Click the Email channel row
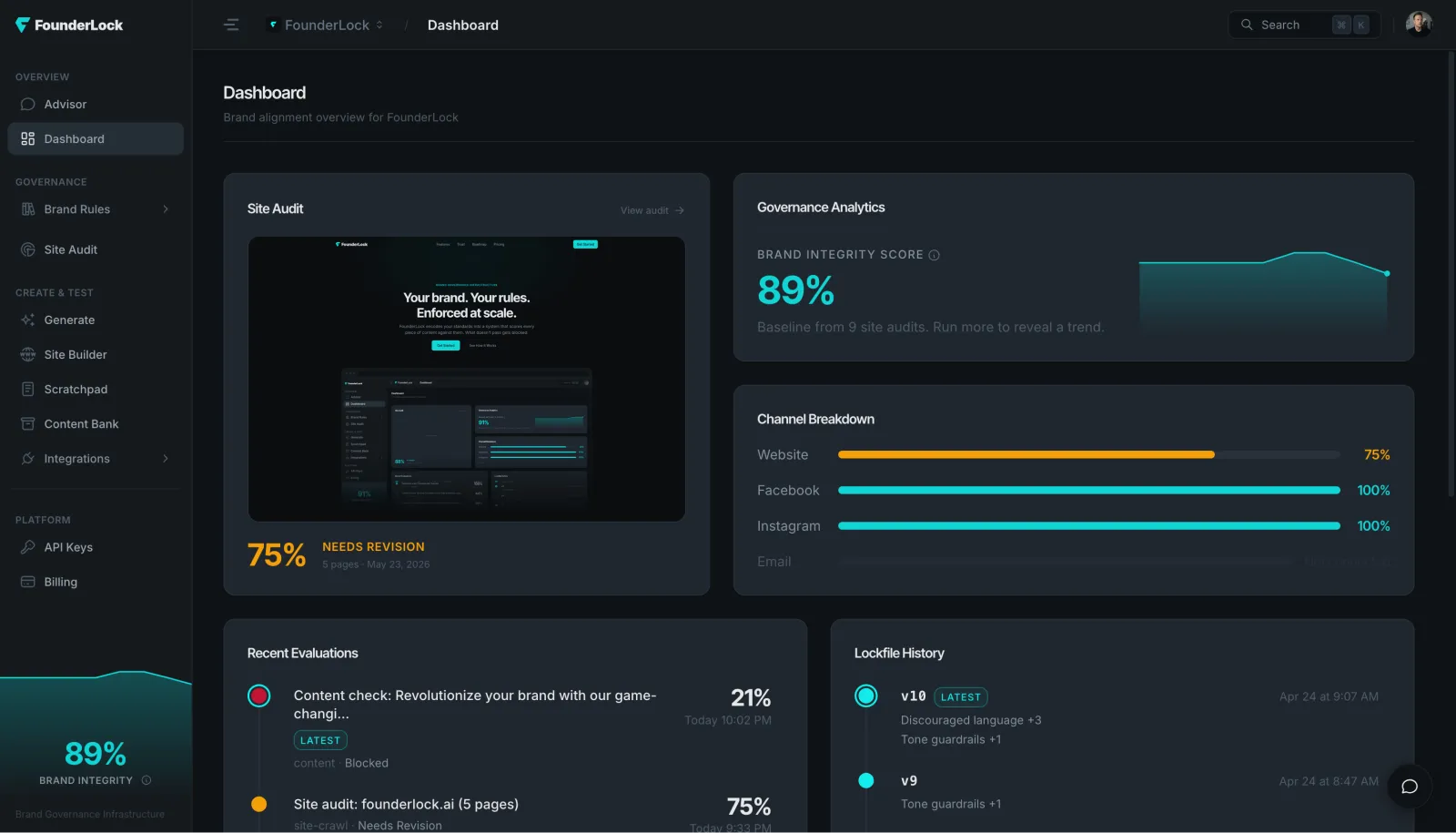The height and width of the screenshot is (833, 1456). point(1074,562)
